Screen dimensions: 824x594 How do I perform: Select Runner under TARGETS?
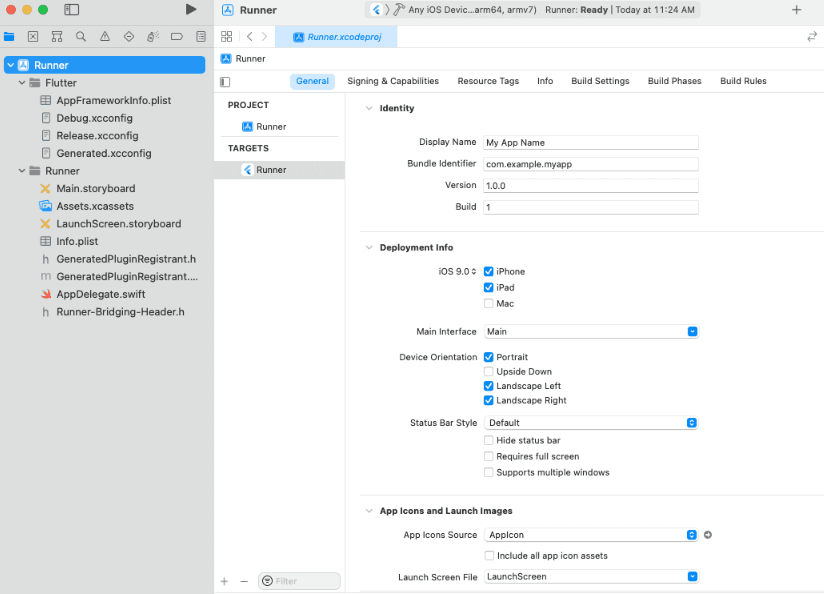[x=280, y=170]
